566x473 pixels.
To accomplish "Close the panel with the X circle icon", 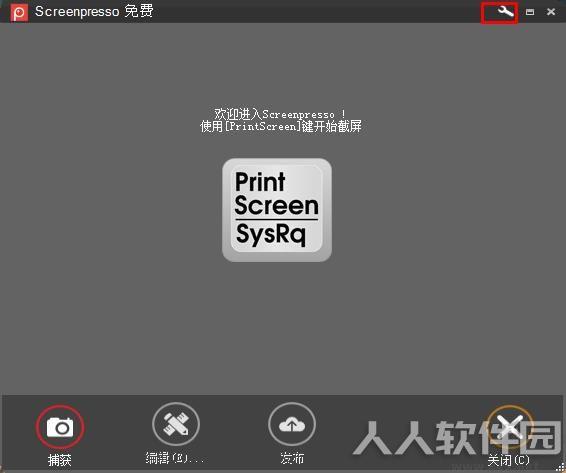I will (509, 426).
